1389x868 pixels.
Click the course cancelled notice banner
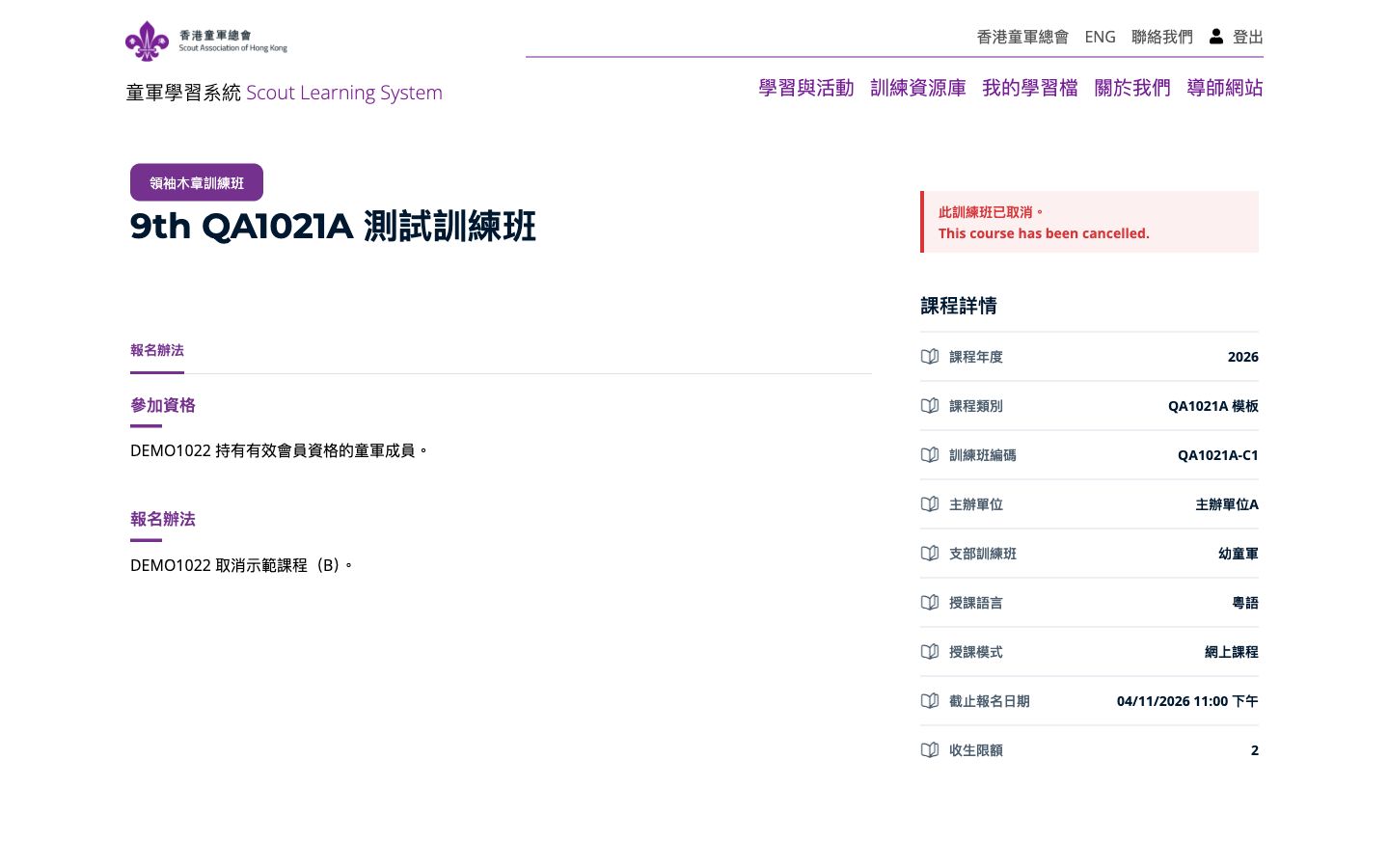coord(1090,222)
